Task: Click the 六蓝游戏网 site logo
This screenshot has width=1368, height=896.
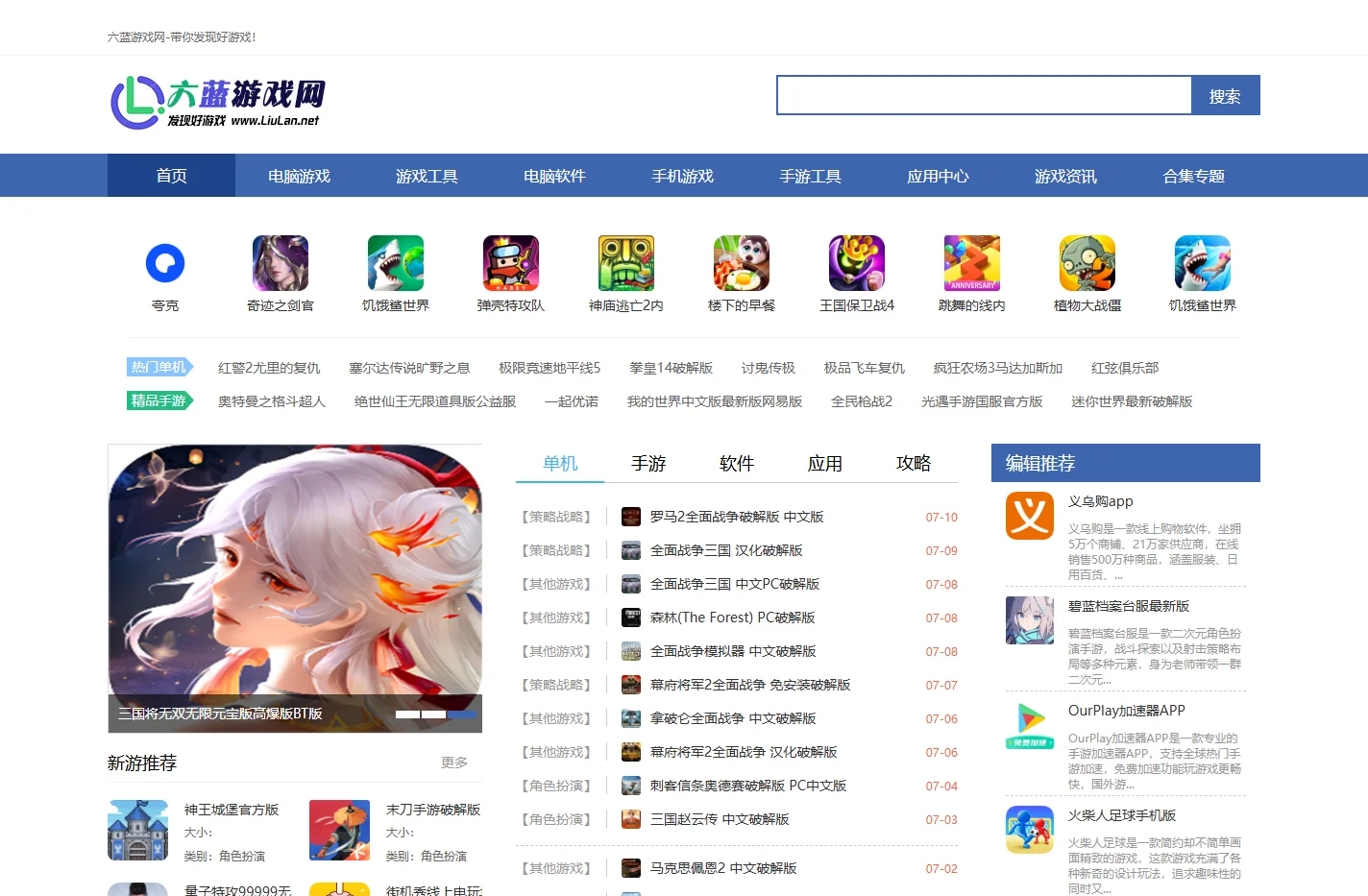Action: coord(218,103)
